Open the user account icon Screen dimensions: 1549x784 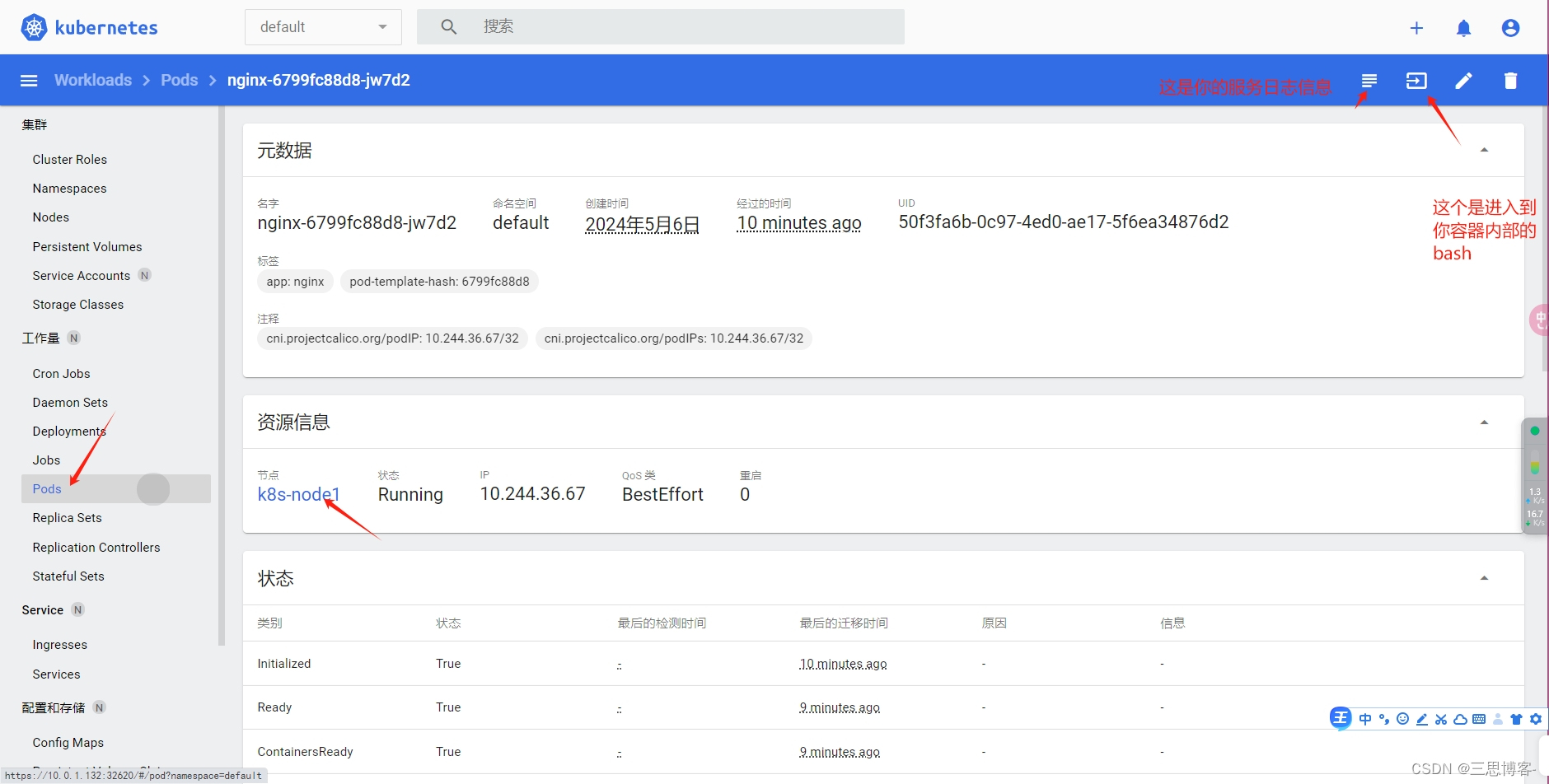click(x=1510, y=28)
